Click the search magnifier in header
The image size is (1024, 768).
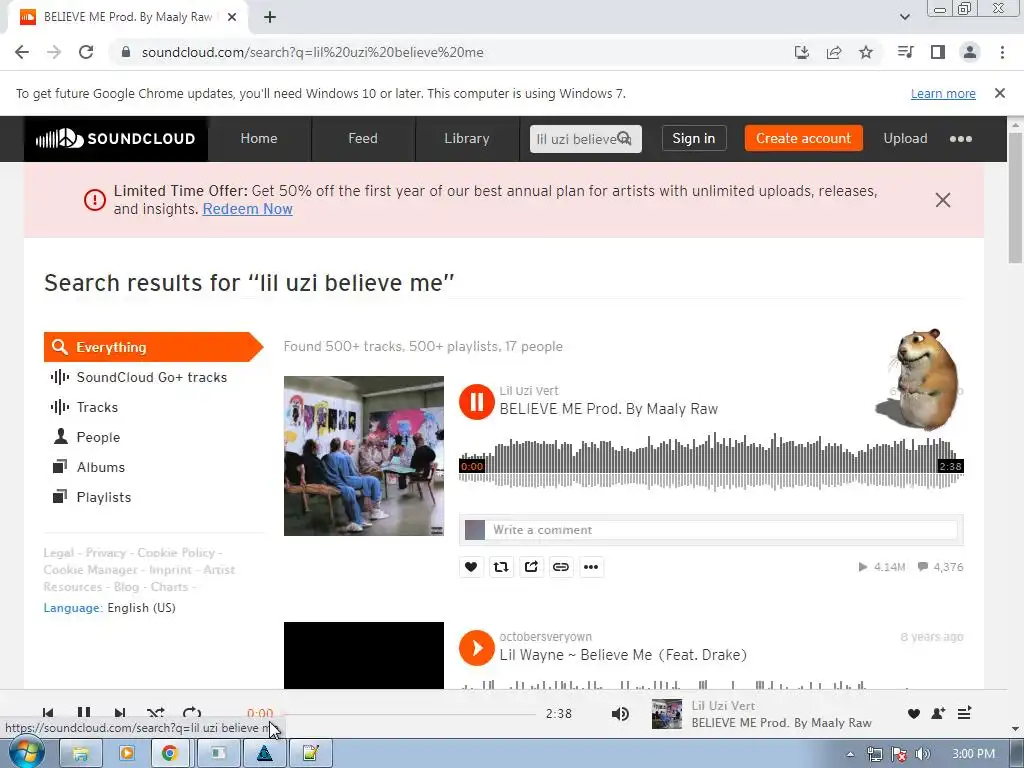(624, 138)
